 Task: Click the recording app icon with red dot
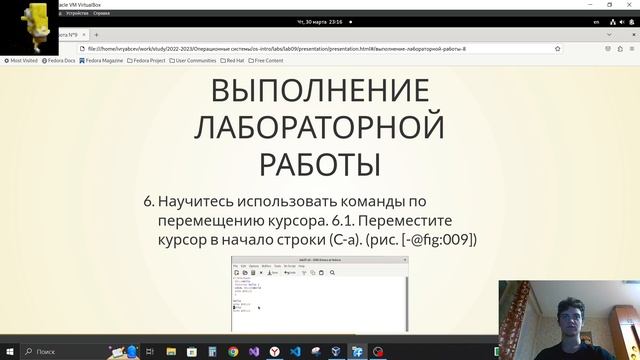[x=378, y=351]
